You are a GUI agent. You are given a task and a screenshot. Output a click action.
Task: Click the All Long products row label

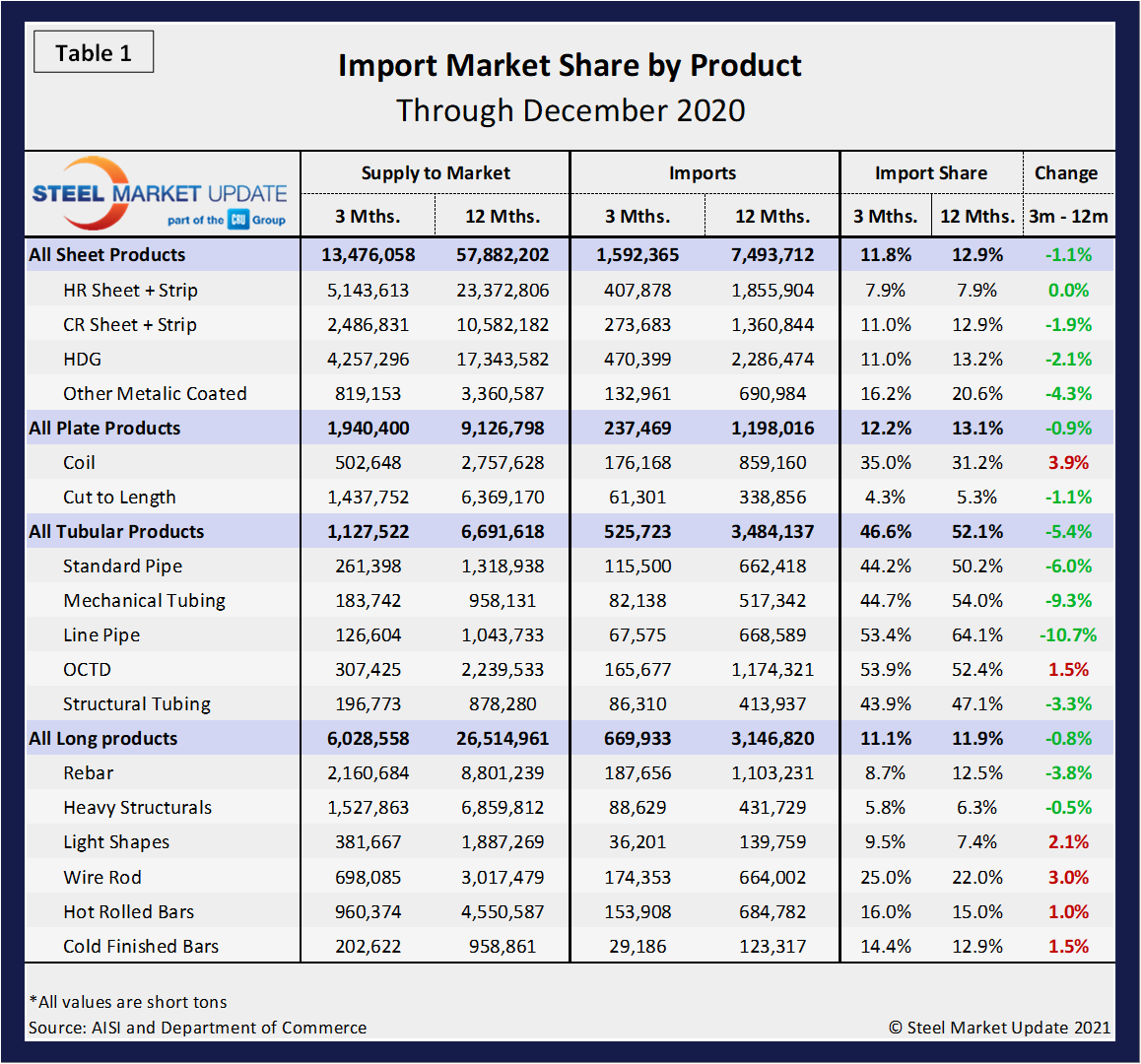[103, 739]
